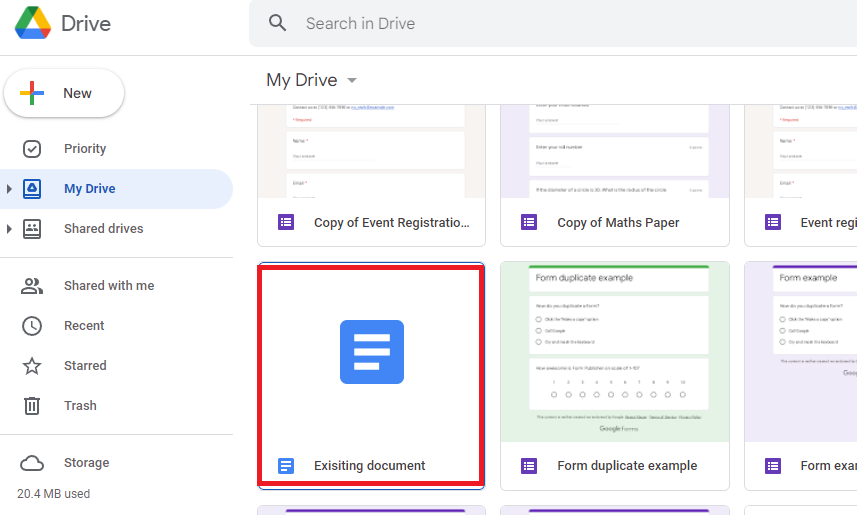
Task: Click the Starred star icon
Action: [x=32, y=366]
